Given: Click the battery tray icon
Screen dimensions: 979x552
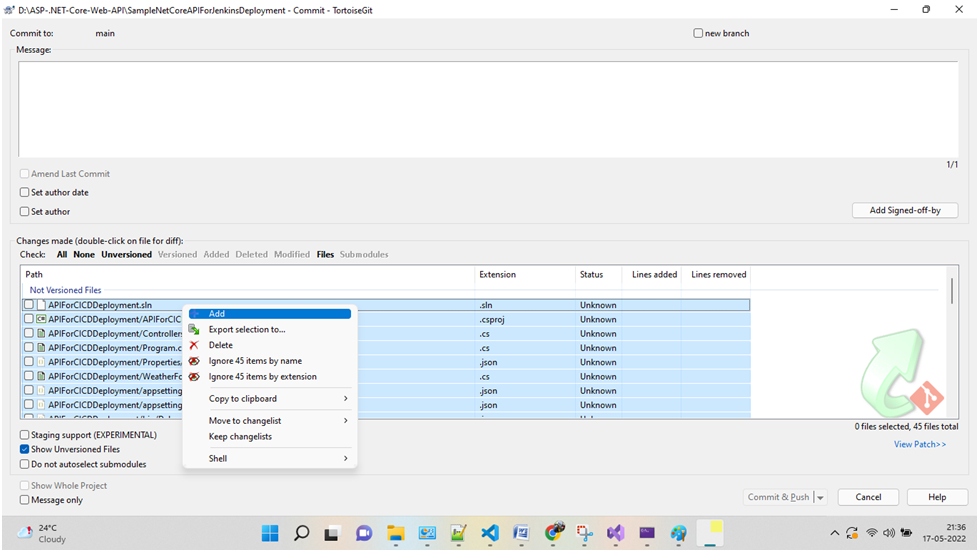Looking at the screenshot, I should tap(906, 533).
